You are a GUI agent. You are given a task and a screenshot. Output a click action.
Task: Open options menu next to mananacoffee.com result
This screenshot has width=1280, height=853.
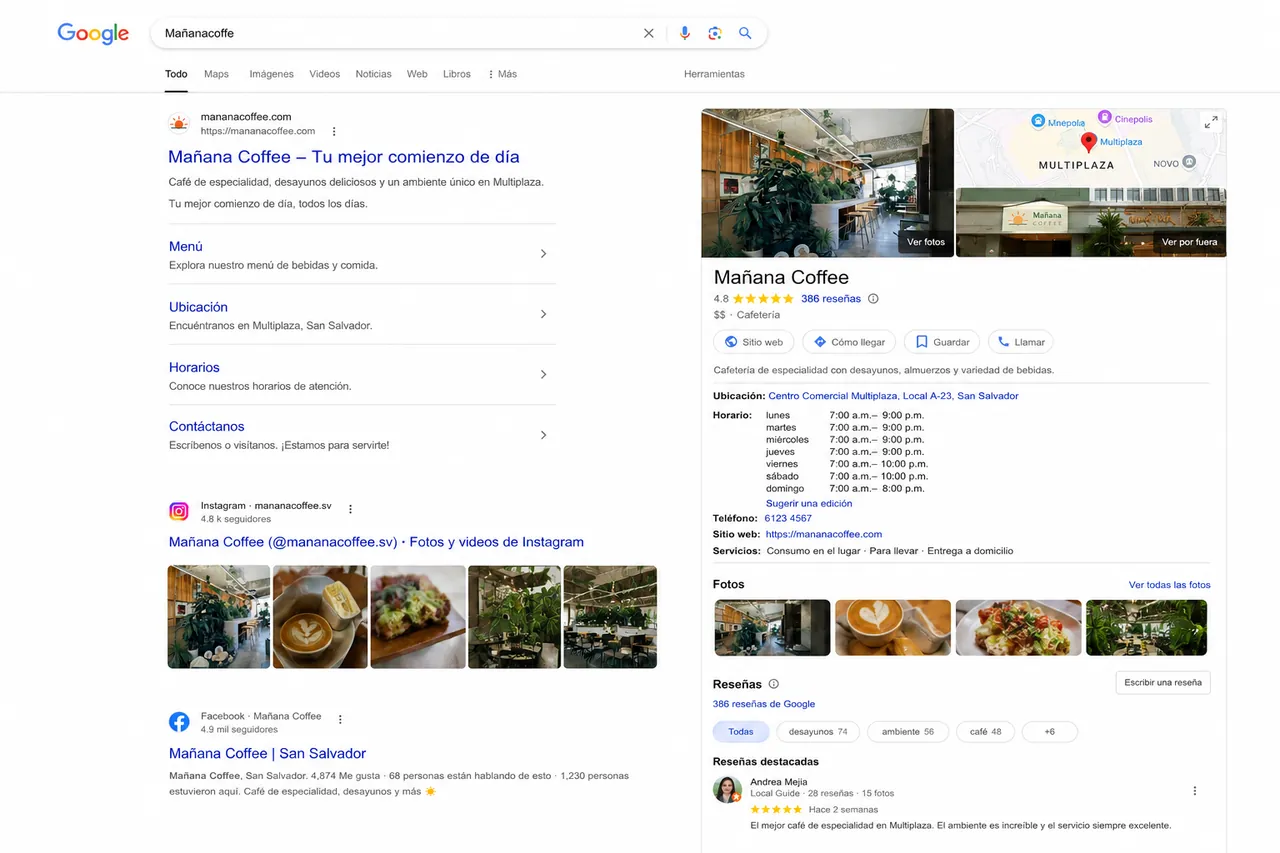click(x=334, y=131)
